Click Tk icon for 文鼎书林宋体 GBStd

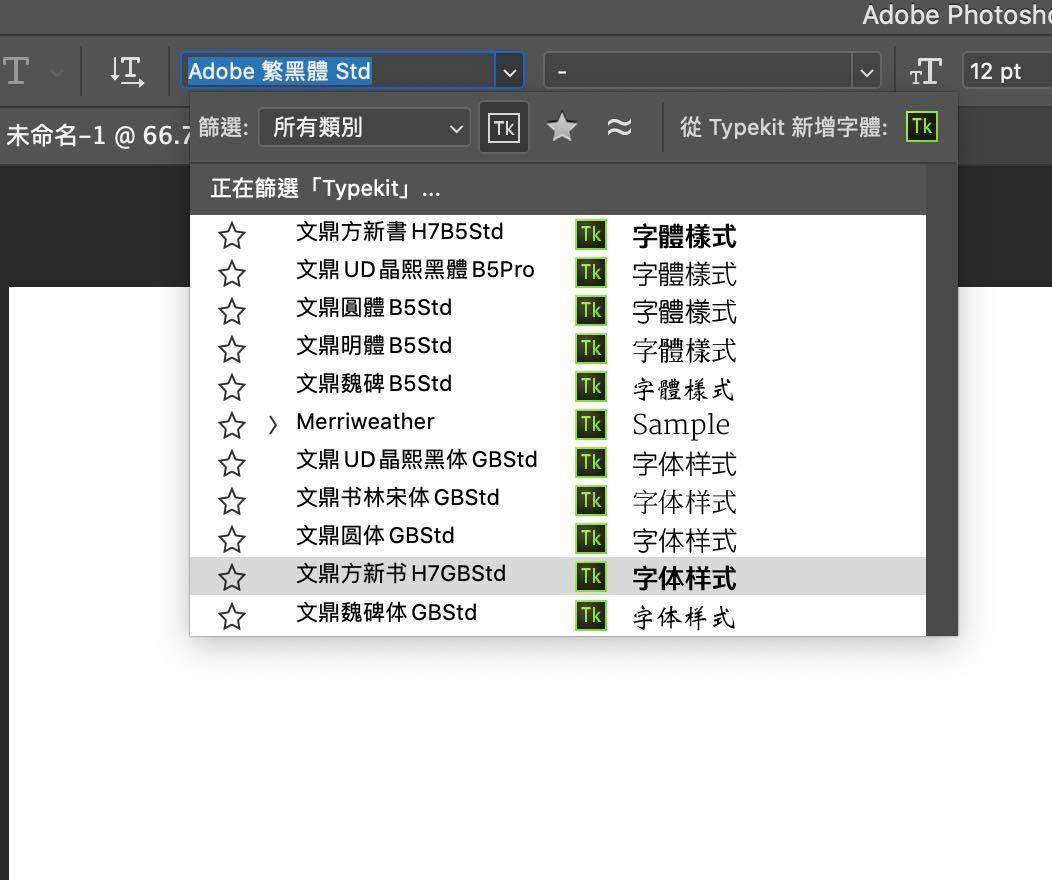591,500
